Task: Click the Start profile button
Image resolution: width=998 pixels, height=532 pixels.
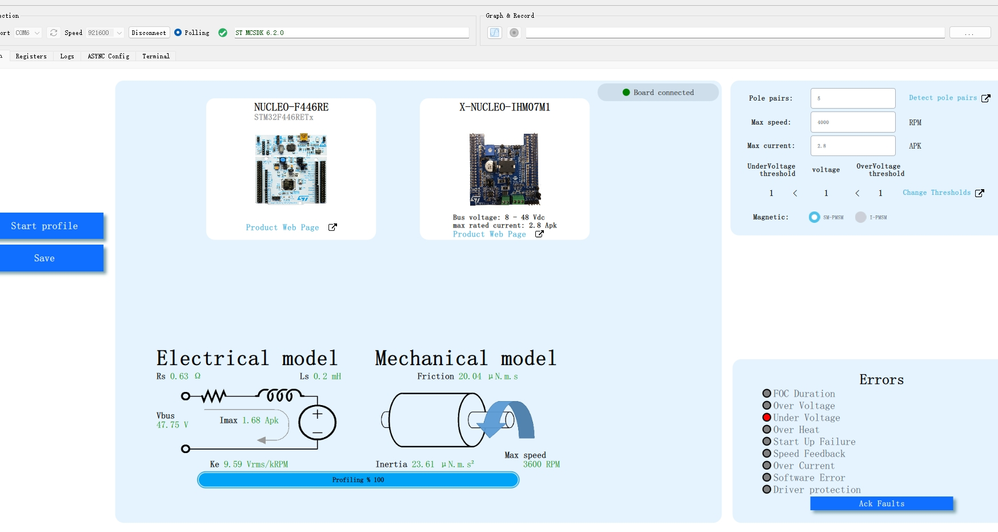Action: pyautogui.click(x=51, y=226)
